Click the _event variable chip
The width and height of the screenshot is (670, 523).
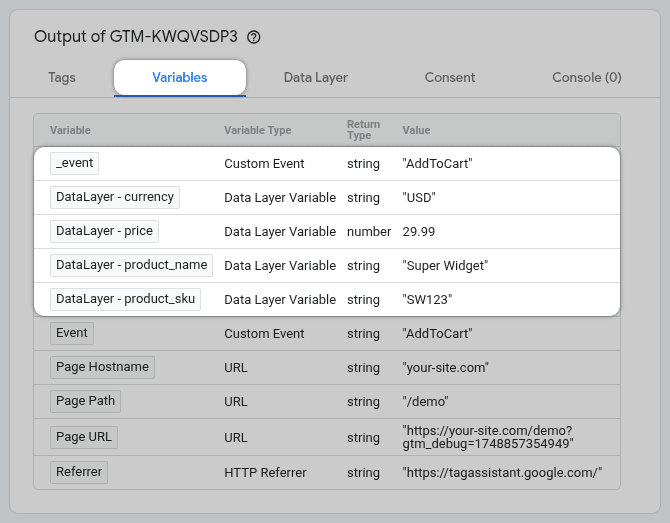[x=74, y=163]
